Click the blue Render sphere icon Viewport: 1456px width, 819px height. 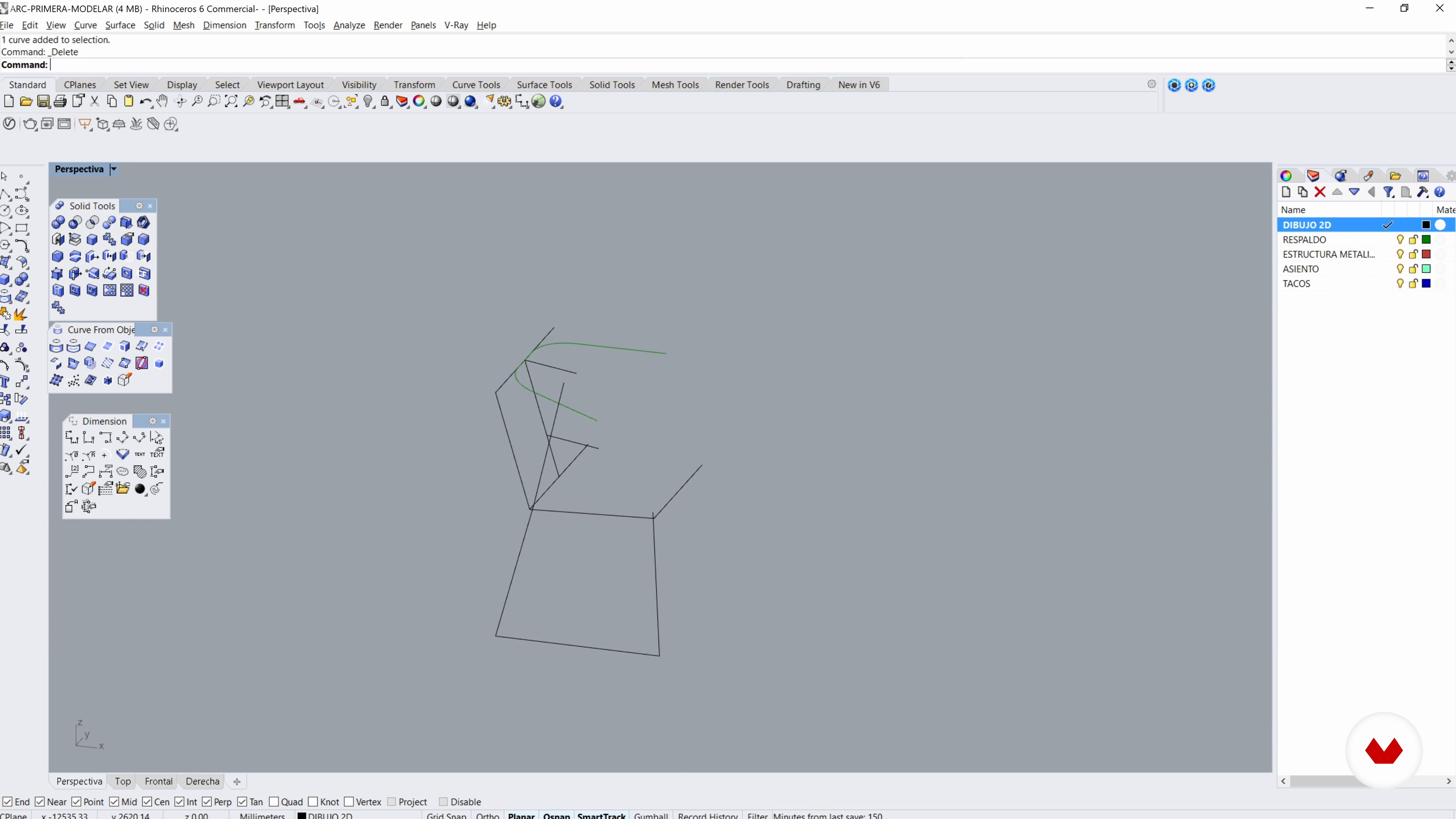[470, 101]
